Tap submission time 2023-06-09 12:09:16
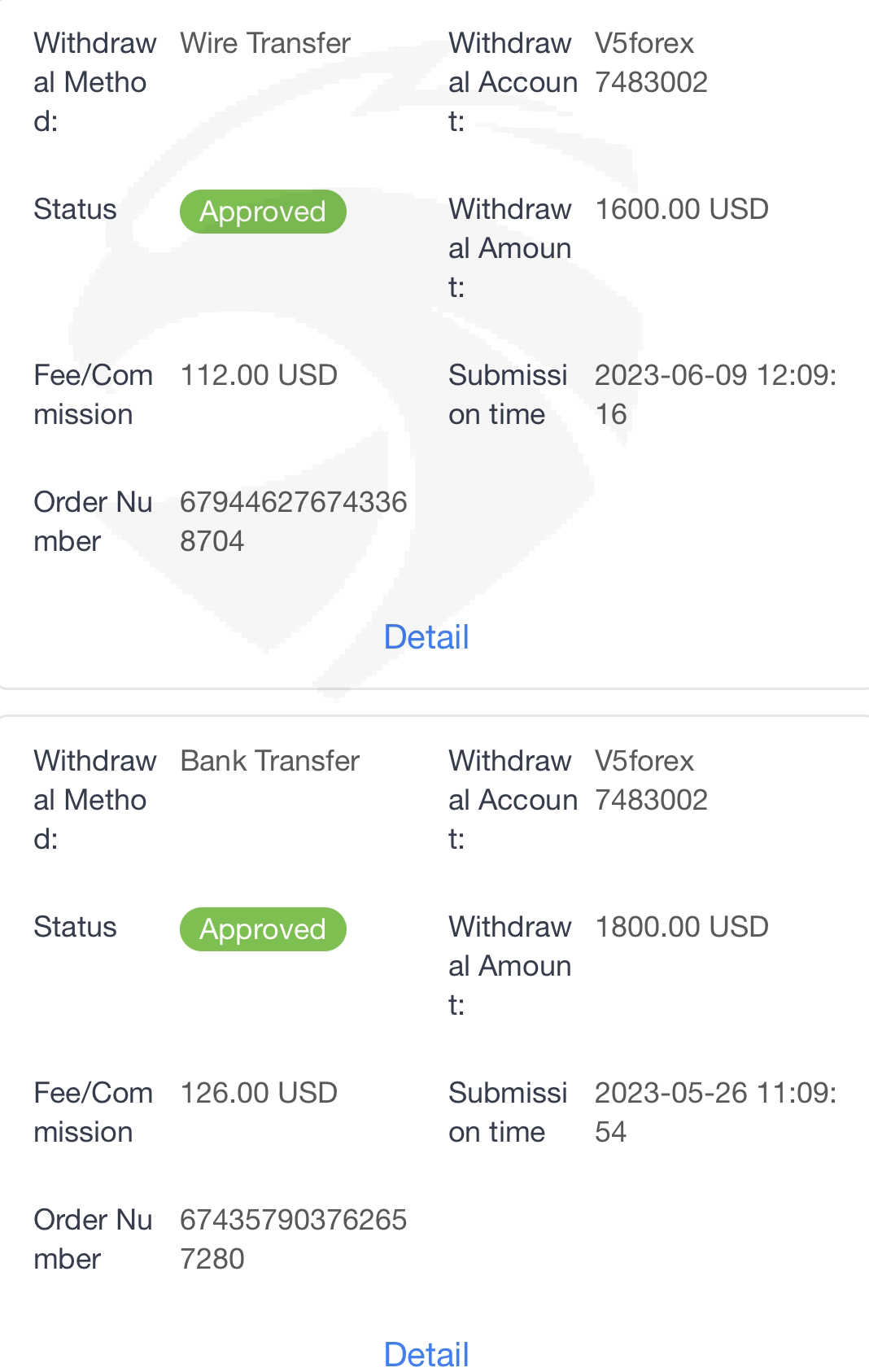The width and height of the screenshot is (869, 1372). (x=714, y=395)
